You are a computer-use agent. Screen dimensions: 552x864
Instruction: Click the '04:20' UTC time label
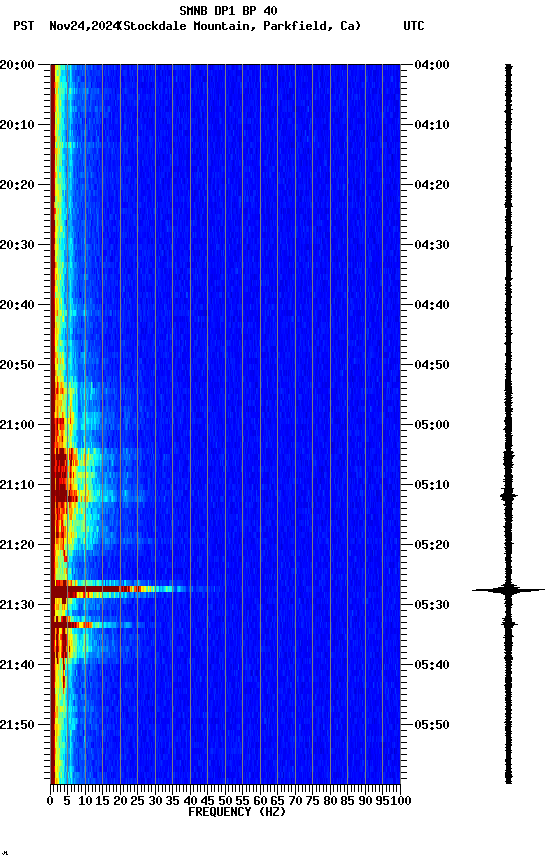(432, 185)
